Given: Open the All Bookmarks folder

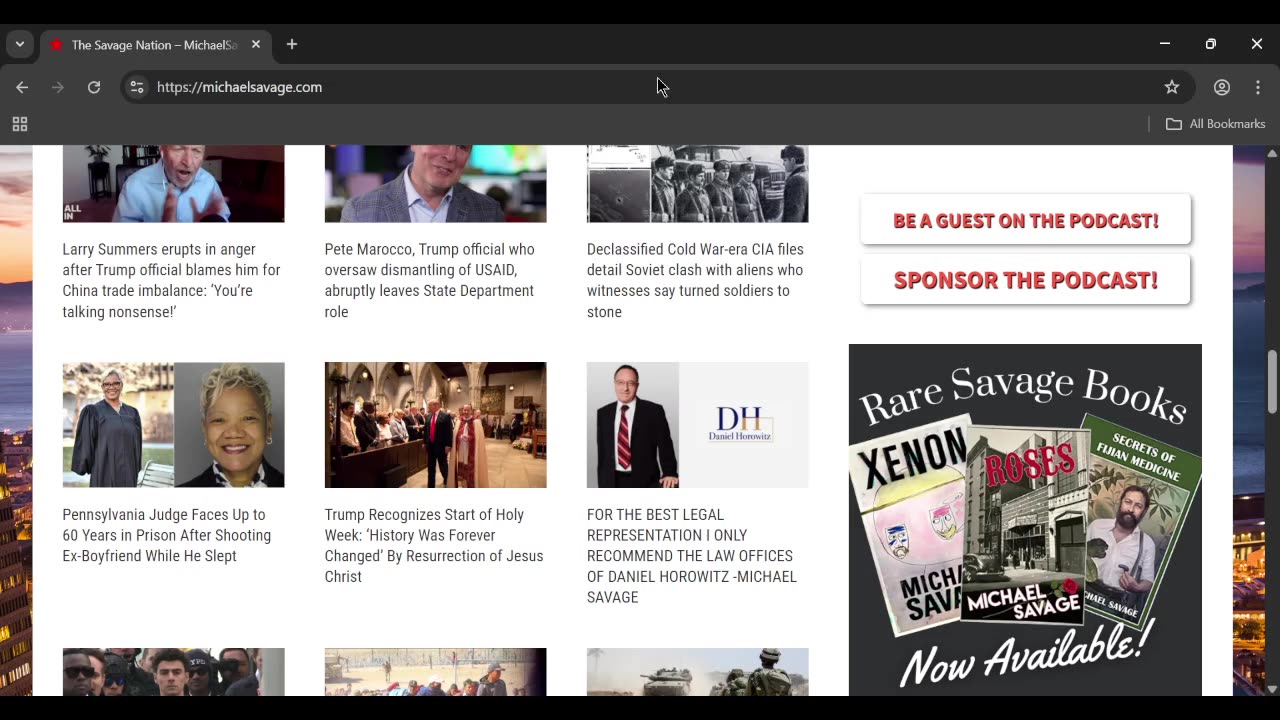Looking at the screenshot, I should [x=1216, y=124].
